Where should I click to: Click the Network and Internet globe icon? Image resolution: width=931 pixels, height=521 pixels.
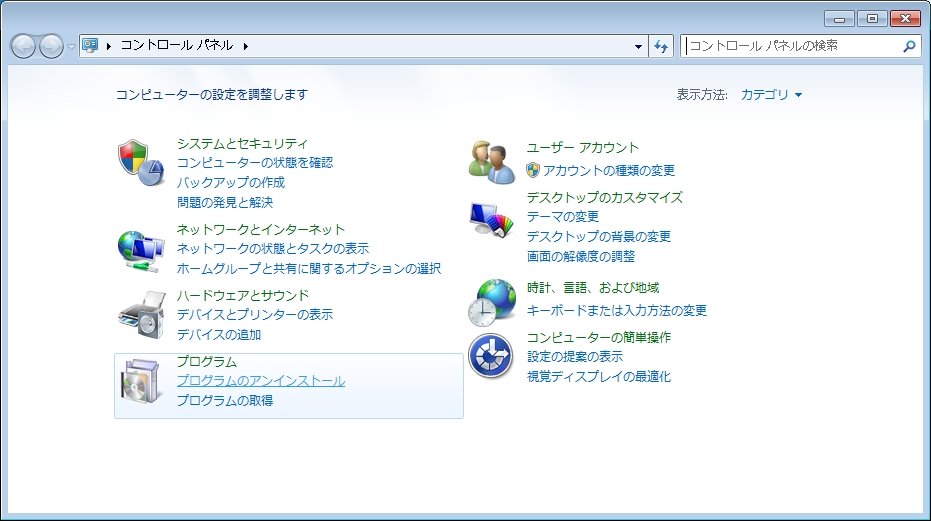click(141, 250)
